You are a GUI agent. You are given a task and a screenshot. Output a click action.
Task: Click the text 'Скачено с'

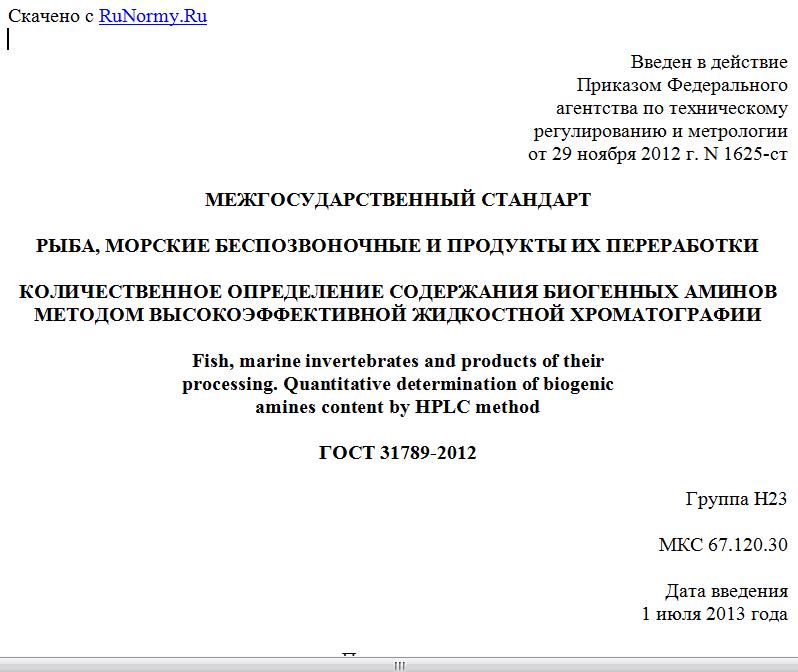(x=51, y=16)
